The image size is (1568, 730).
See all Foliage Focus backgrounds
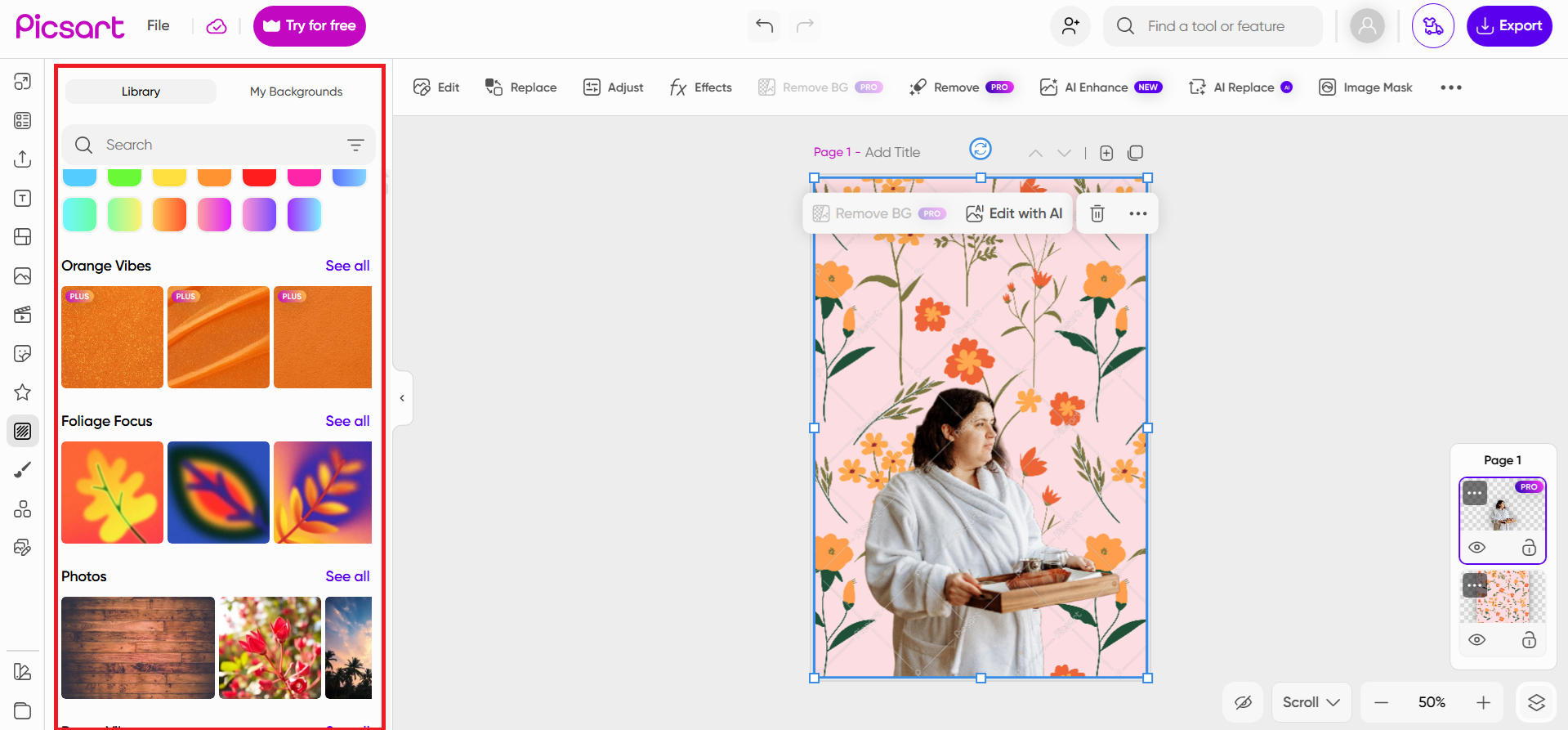pyautogui.click(x=347, y=421)
